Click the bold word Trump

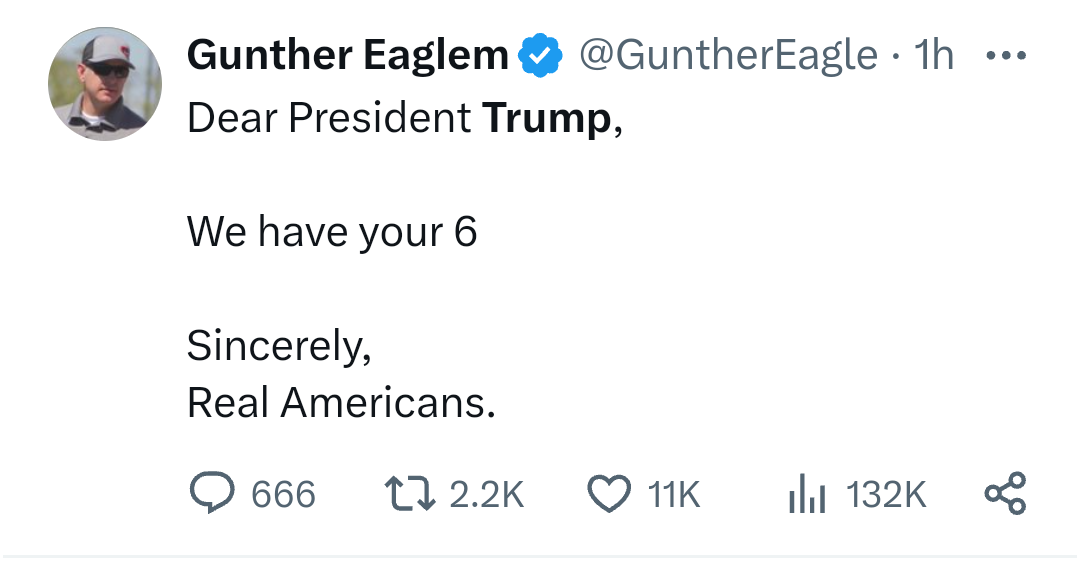(x=546, y=119)
